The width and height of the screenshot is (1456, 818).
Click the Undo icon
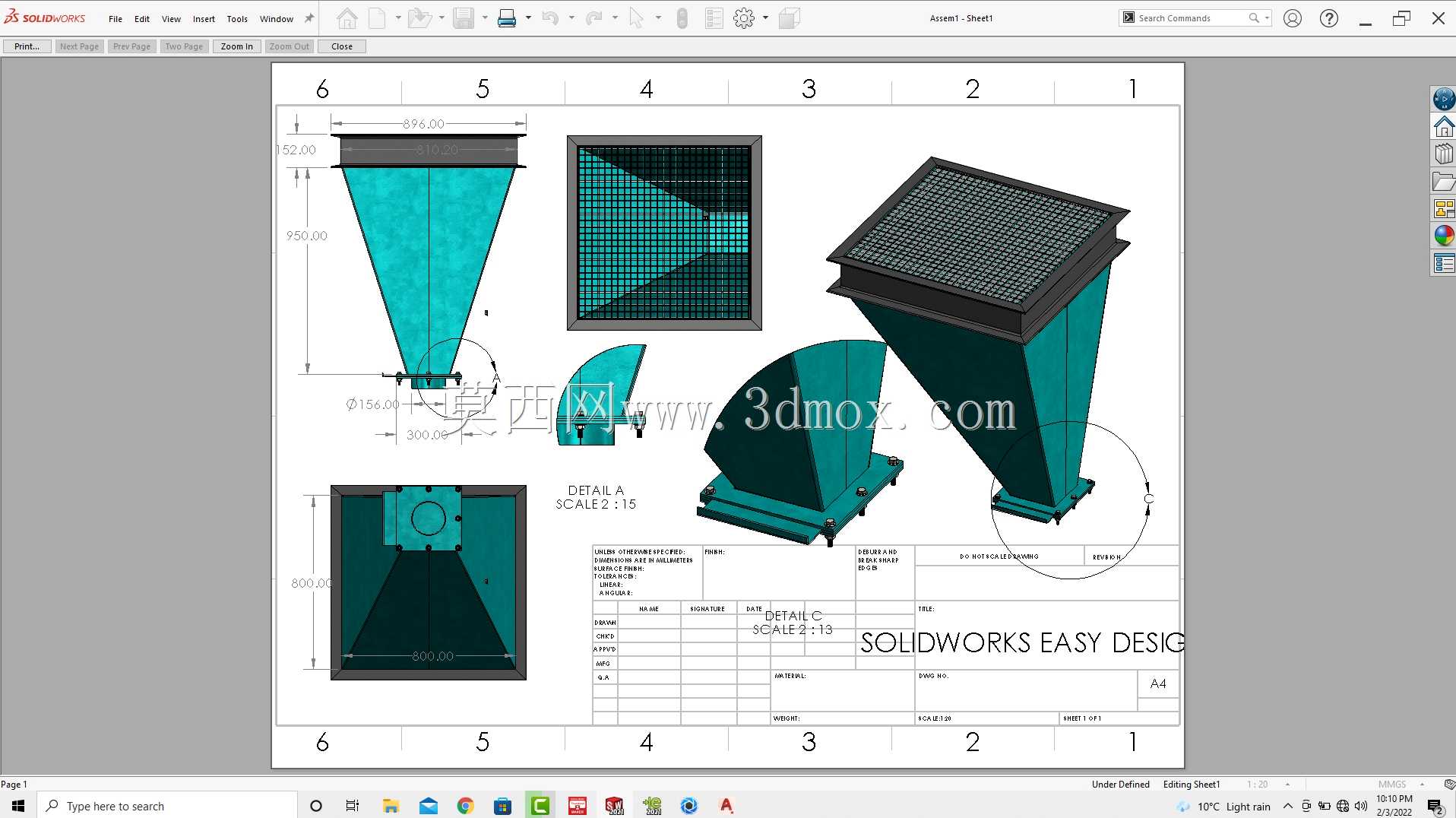click(x=551, y=18)
